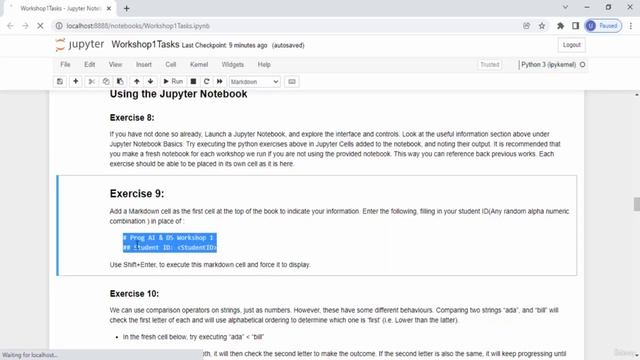Click the Exercise 8 heading

(x=132, y=118)
